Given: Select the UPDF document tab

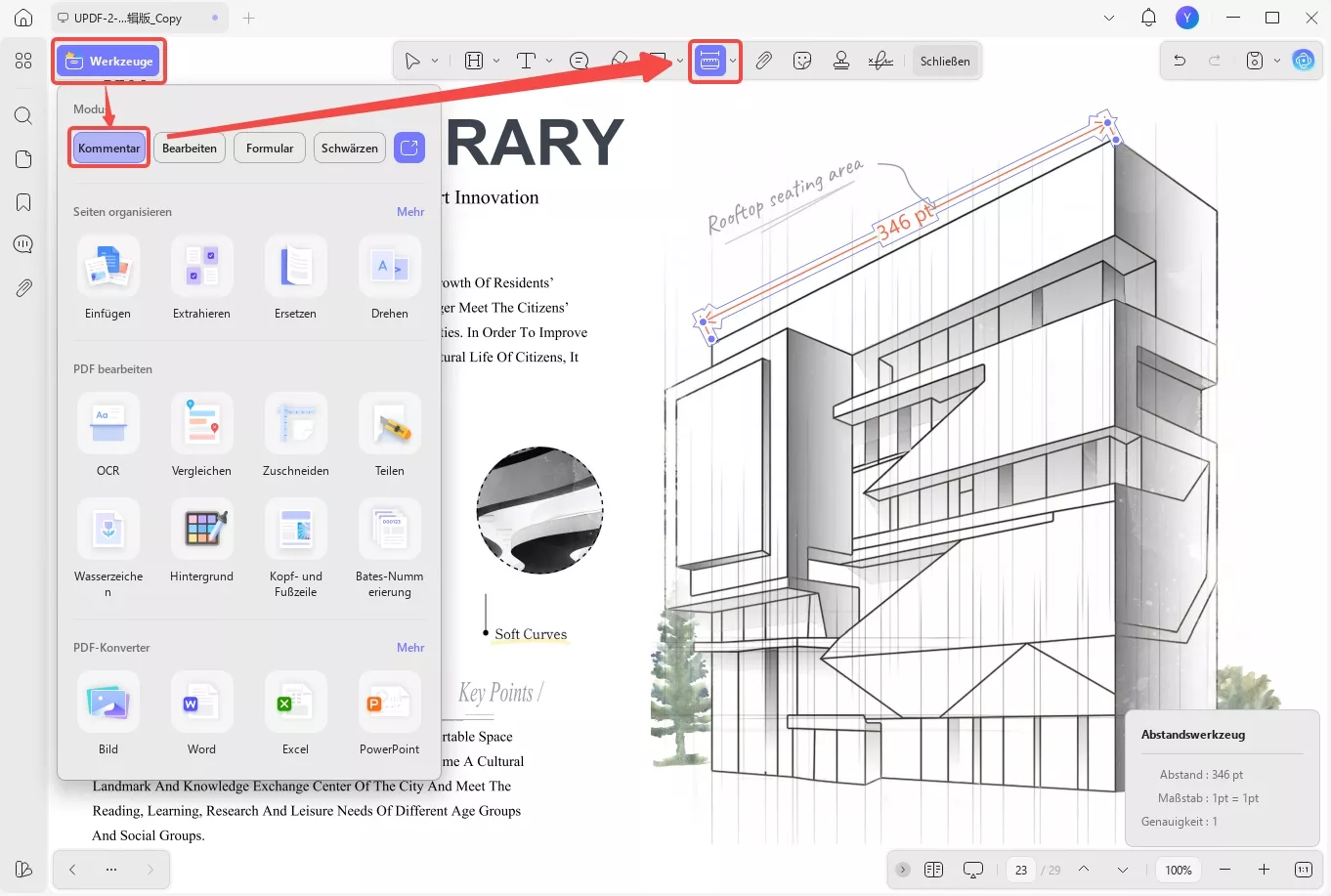Looking at the screenshot, I should [x=128, y=18].
